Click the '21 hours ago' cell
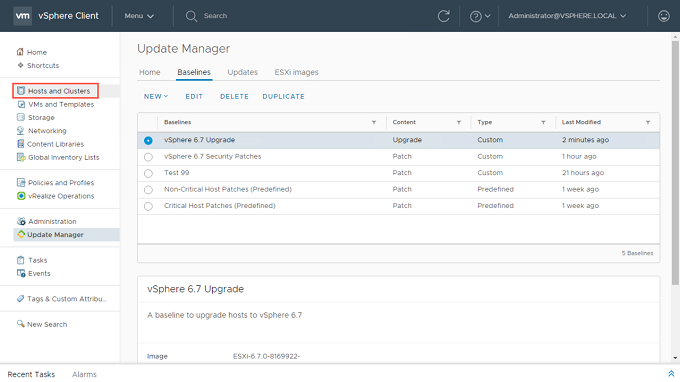 pos(583,173)
